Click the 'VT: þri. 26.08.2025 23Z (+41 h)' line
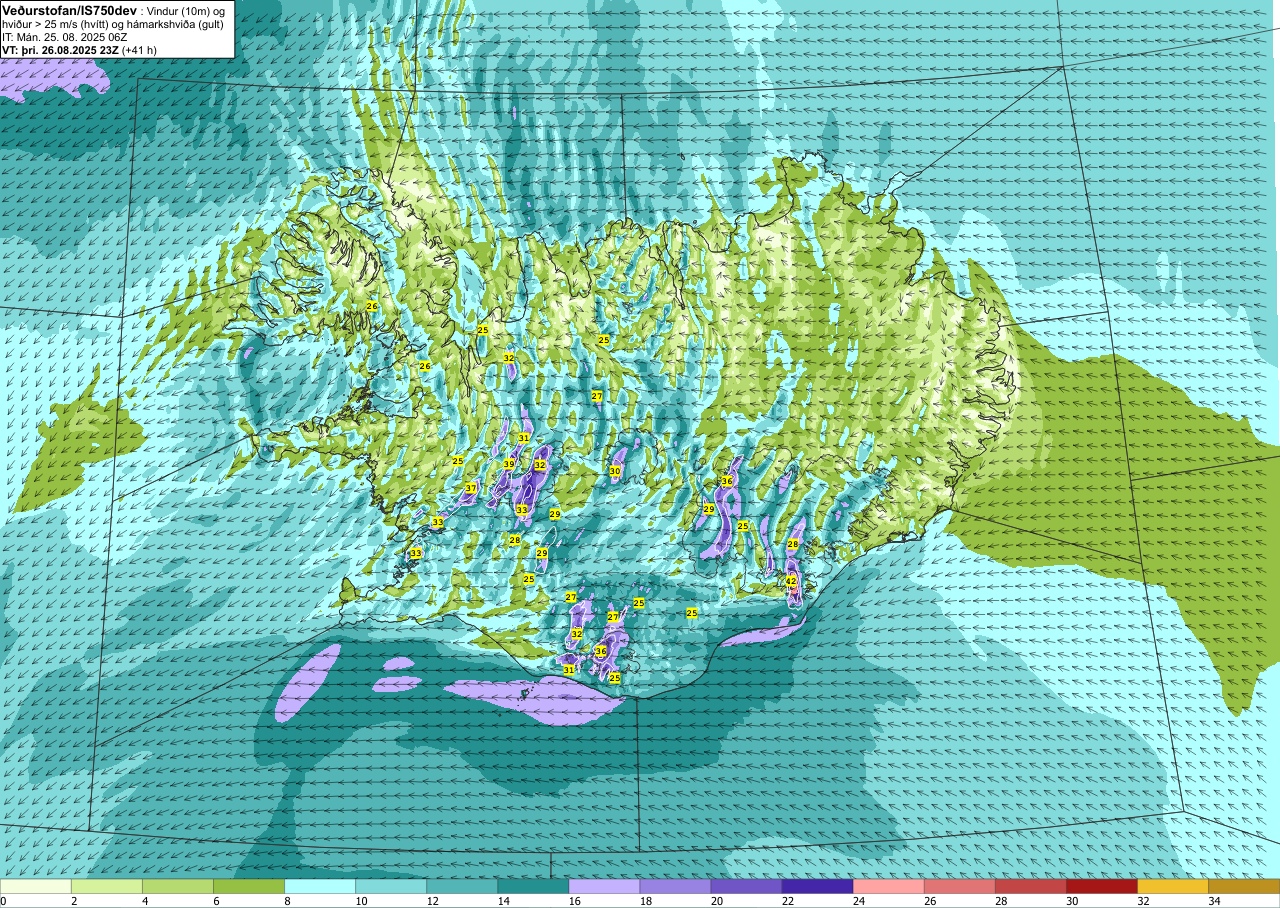The width and height of the screenshot is (1280, 908). point(79,49)
